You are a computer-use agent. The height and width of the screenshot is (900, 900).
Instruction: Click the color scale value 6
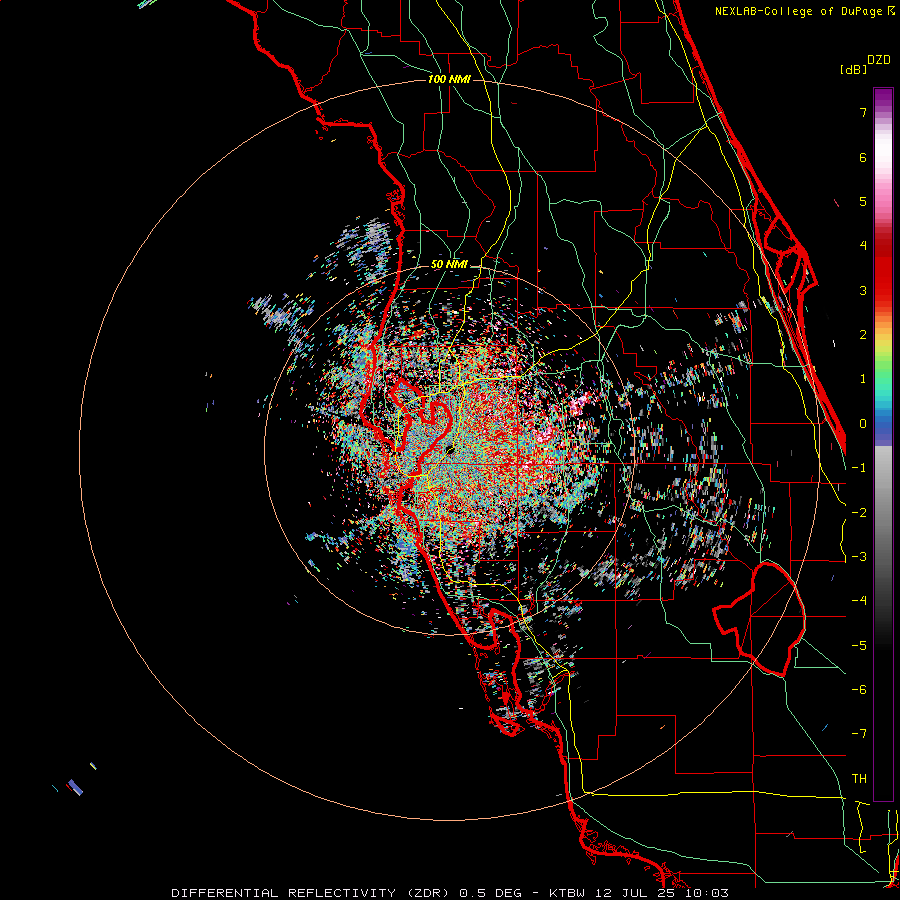[863, 157]
